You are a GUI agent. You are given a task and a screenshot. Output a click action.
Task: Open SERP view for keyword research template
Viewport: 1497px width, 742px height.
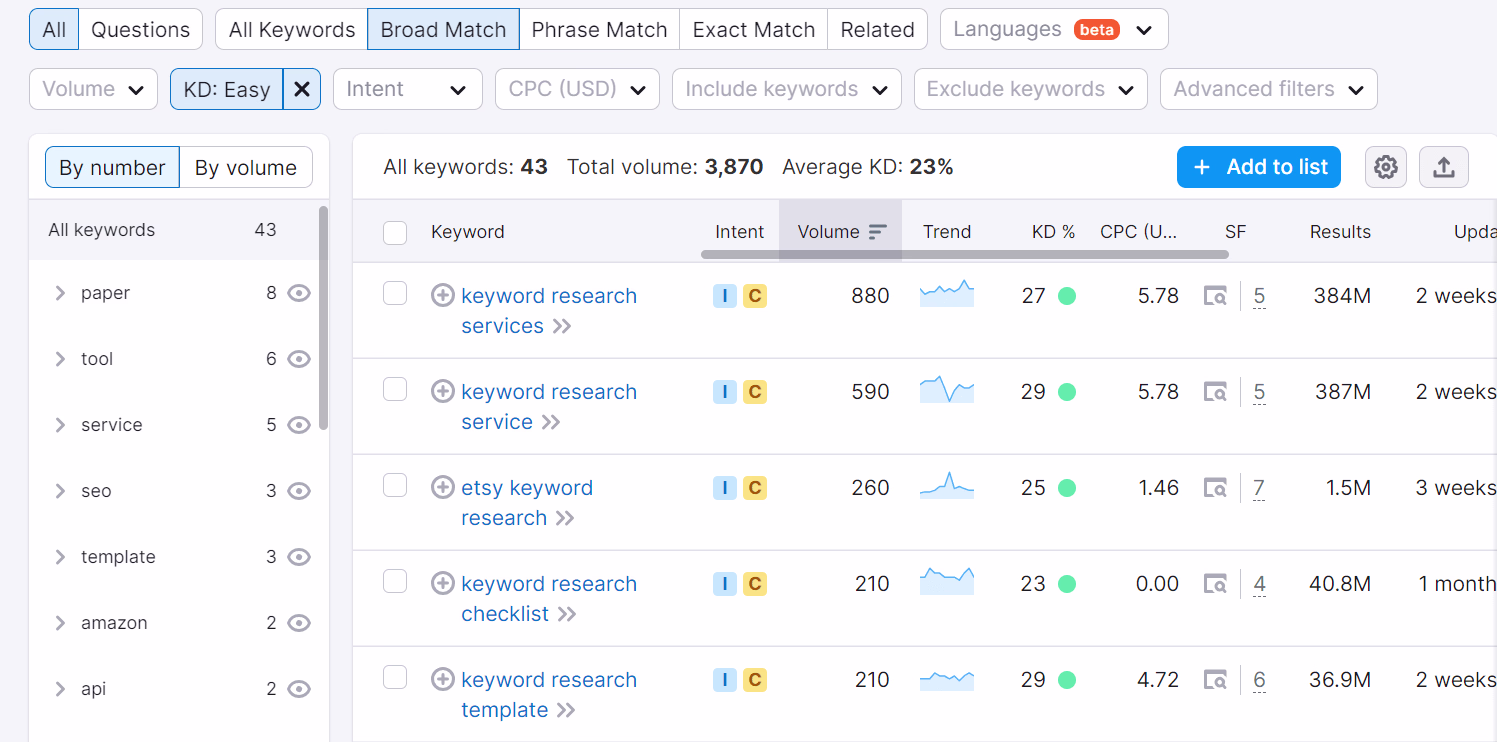(1215, 680)
